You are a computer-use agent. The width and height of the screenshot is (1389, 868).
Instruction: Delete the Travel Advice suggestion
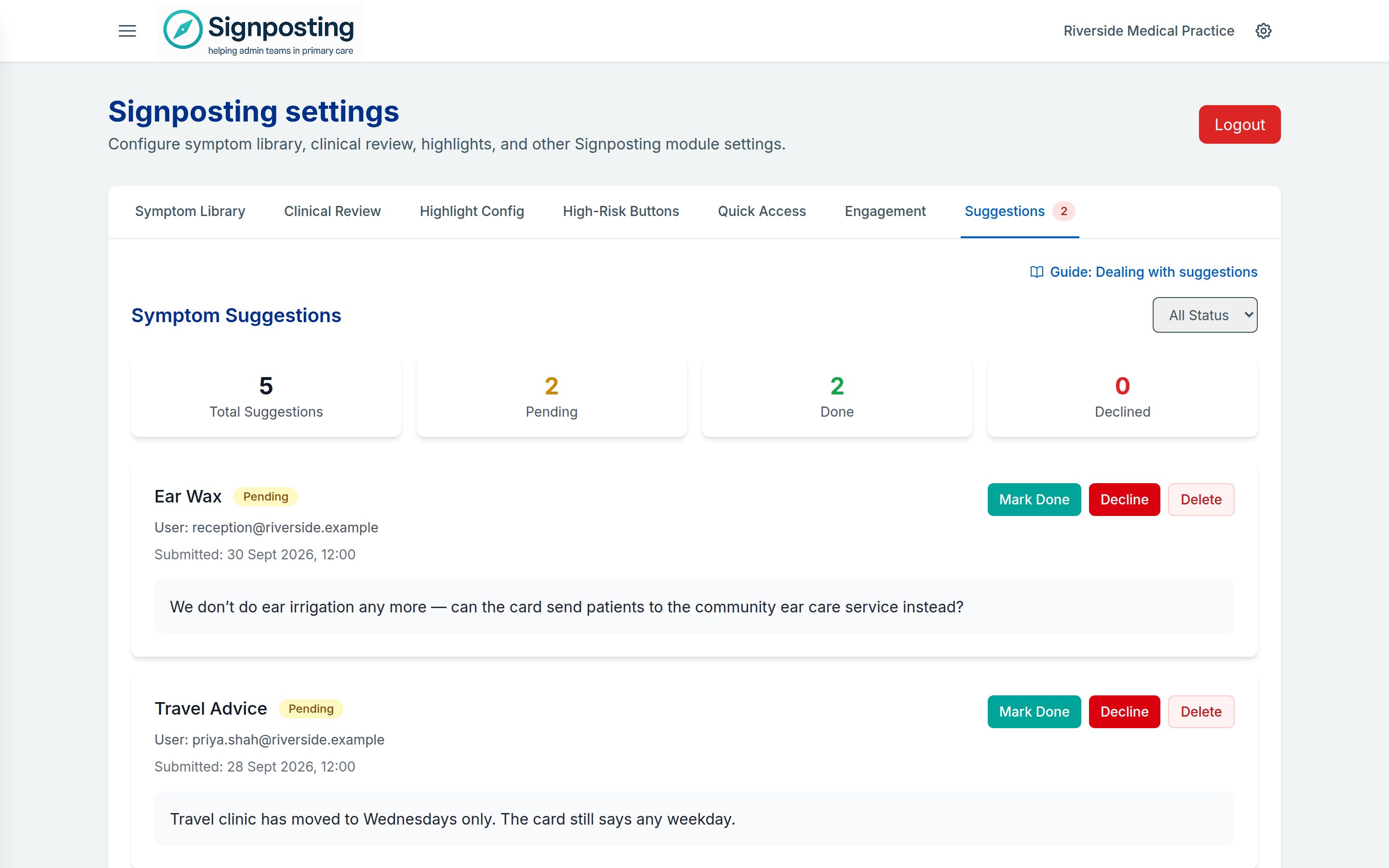[x=1201, y=712]
